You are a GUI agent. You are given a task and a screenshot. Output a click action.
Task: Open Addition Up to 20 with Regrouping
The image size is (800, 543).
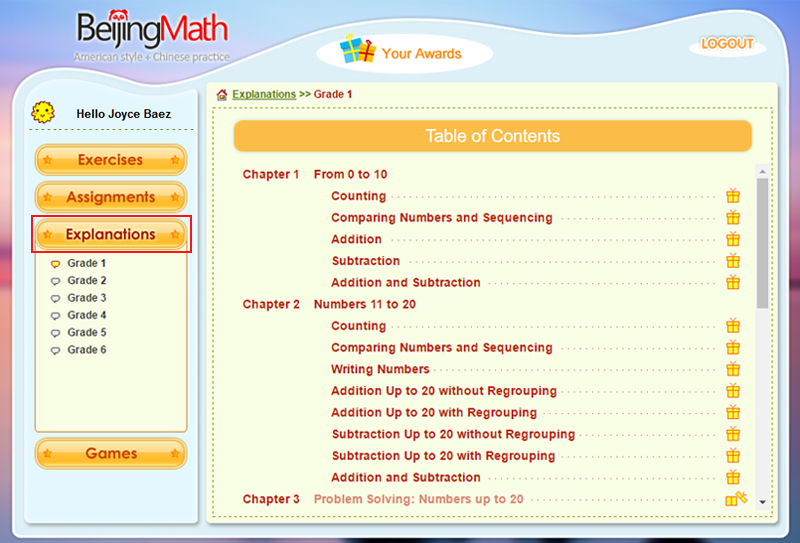[x=434, y=413]
